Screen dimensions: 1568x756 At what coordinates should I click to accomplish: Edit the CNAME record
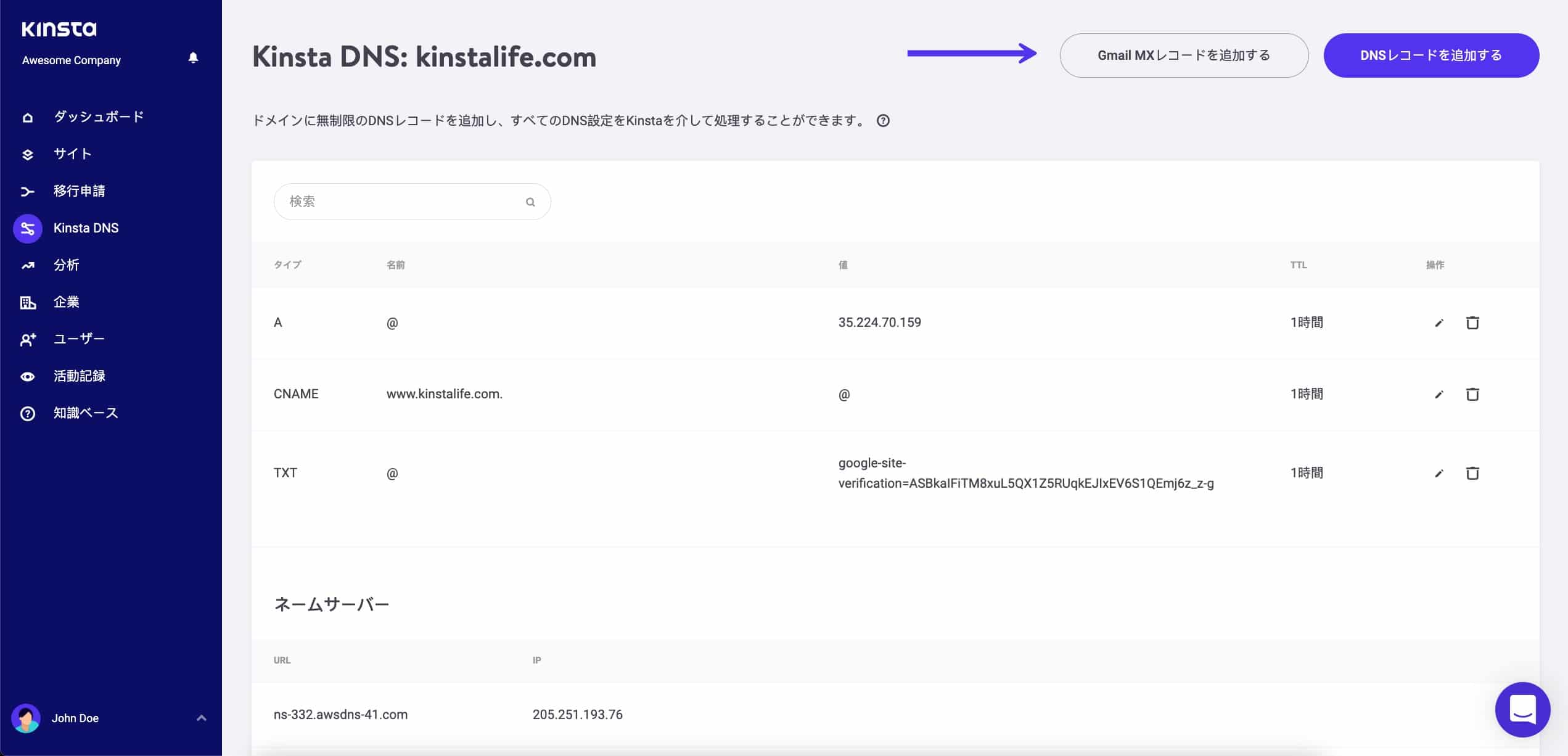[1439, 395]
